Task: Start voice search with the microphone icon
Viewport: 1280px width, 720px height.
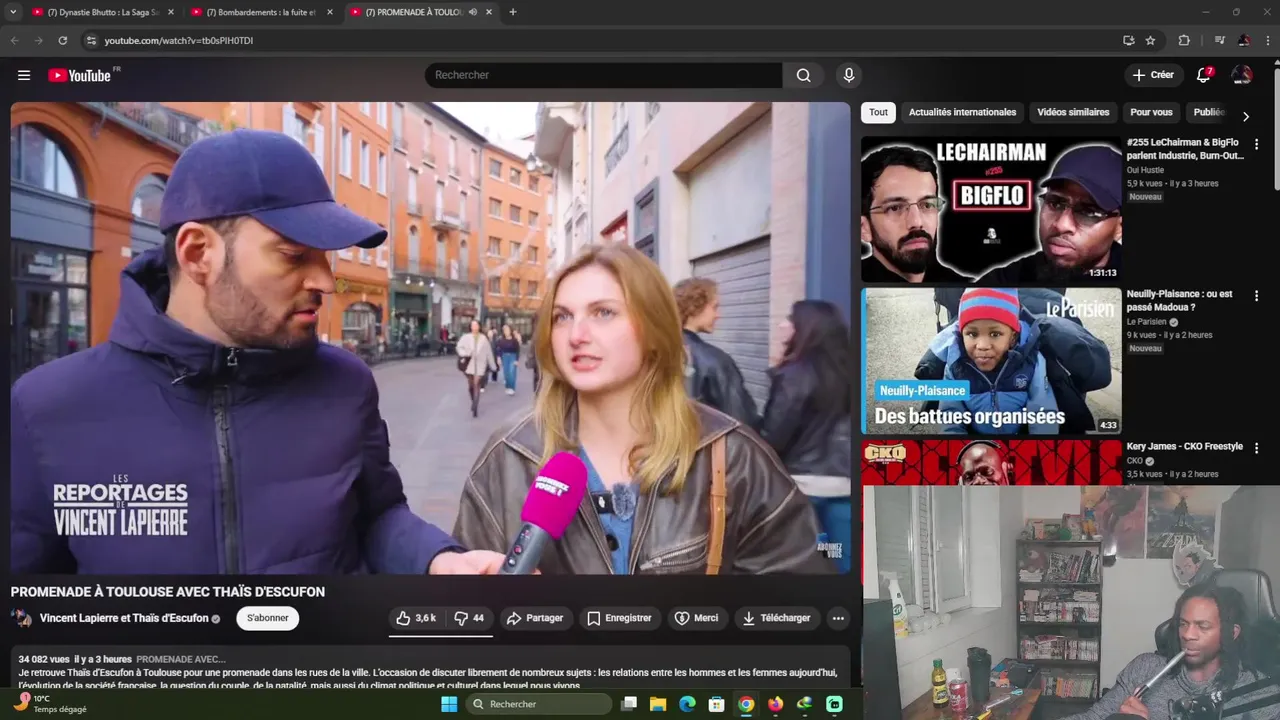Action: pyautogui.click(x=849, y=75)
